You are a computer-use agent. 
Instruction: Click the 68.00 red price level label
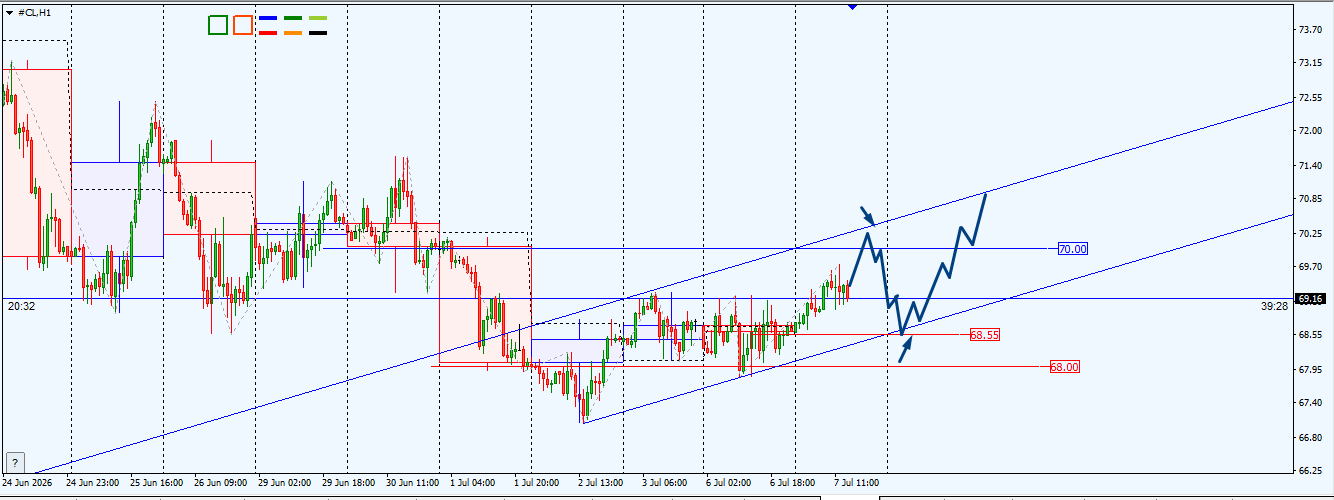coord(1064,367)
